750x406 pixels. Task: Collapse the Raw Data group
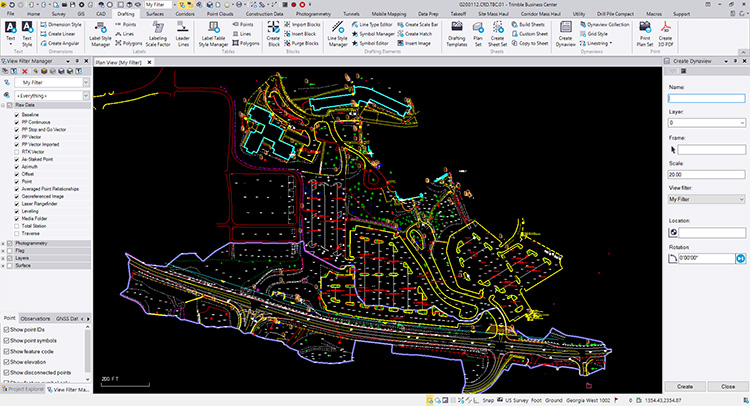click(x=3, y=105)
